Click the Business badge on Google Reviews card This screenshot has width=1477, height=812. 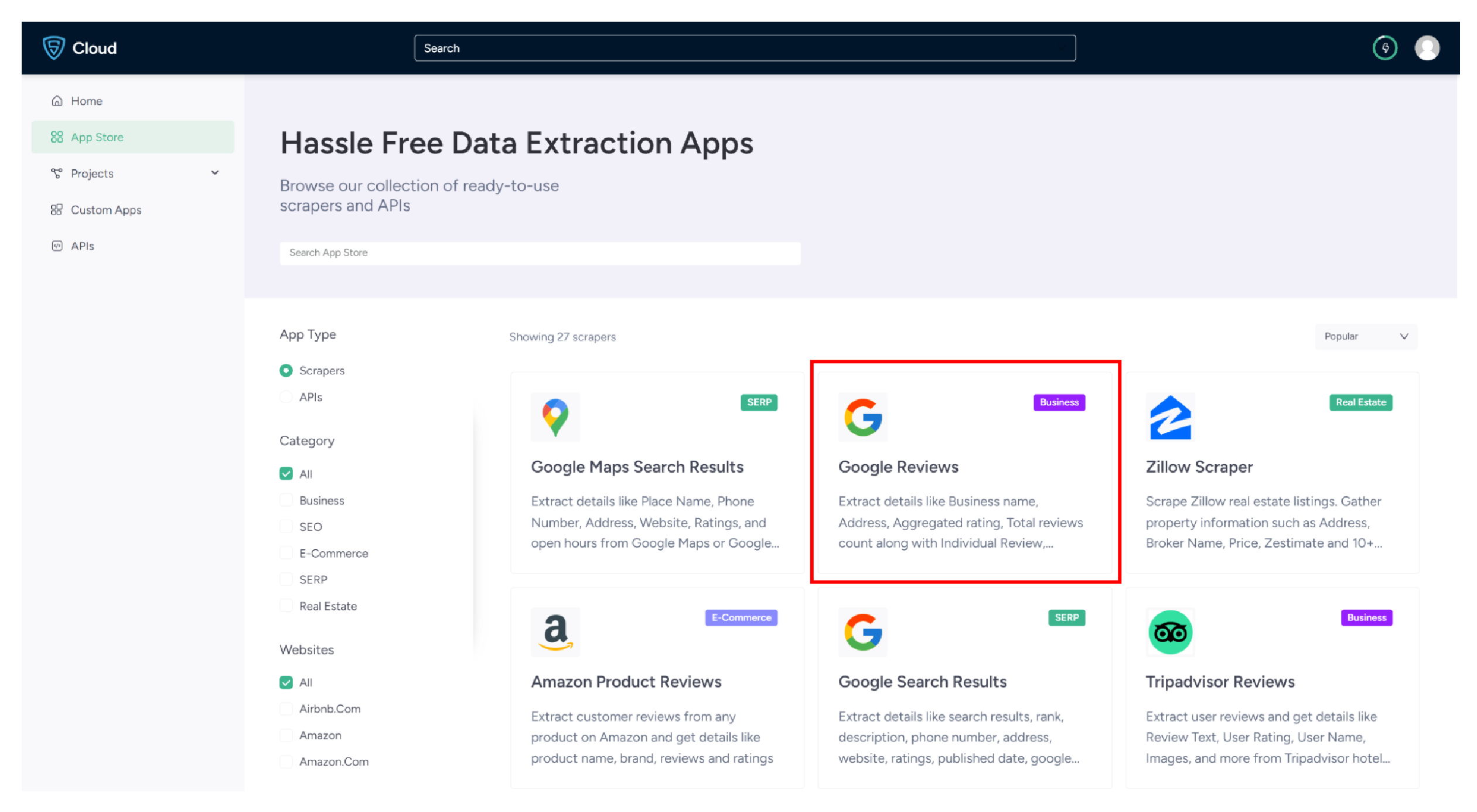coord(1057,402)
